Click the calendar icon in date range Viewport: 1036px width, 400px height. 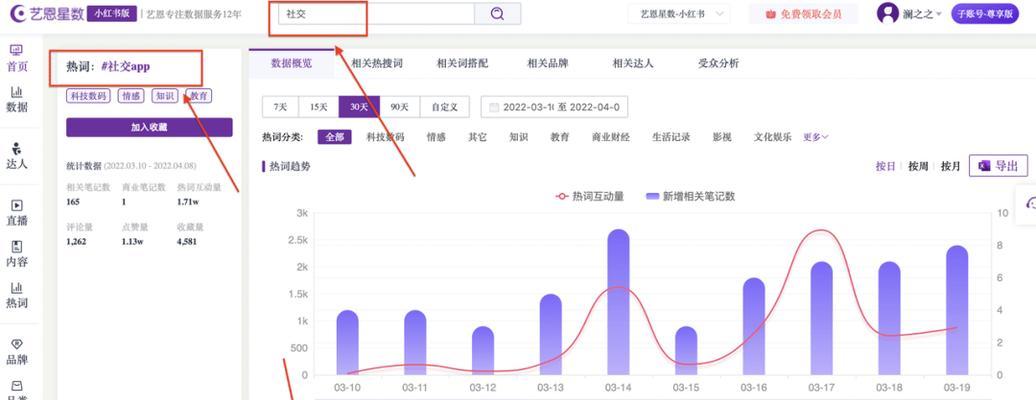pos(494,107)
